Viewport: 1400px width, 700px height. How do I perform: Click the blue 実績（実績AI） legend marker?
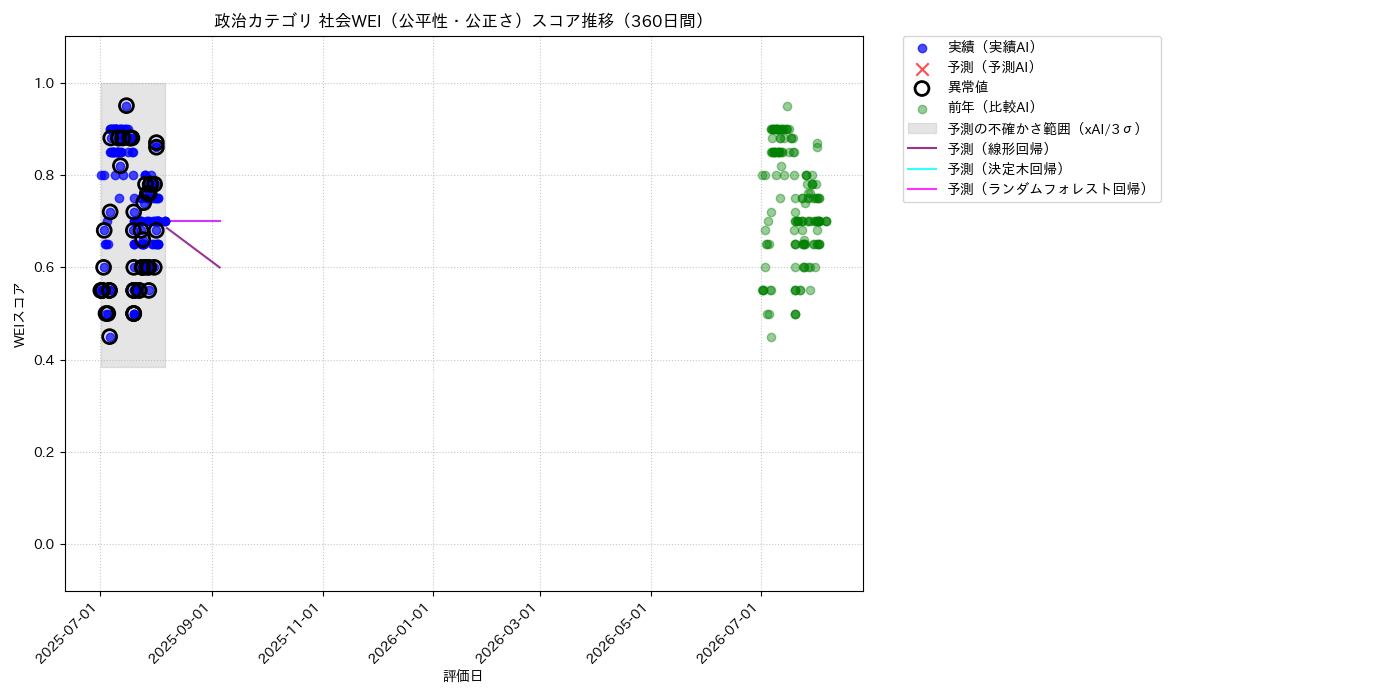point(922,48)
